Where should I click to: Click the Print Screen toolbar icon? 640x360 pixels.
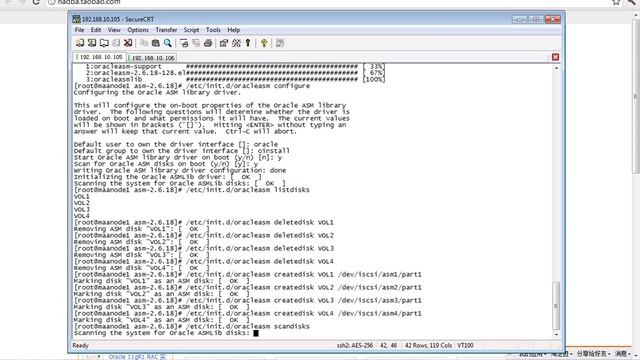(184, 43)
